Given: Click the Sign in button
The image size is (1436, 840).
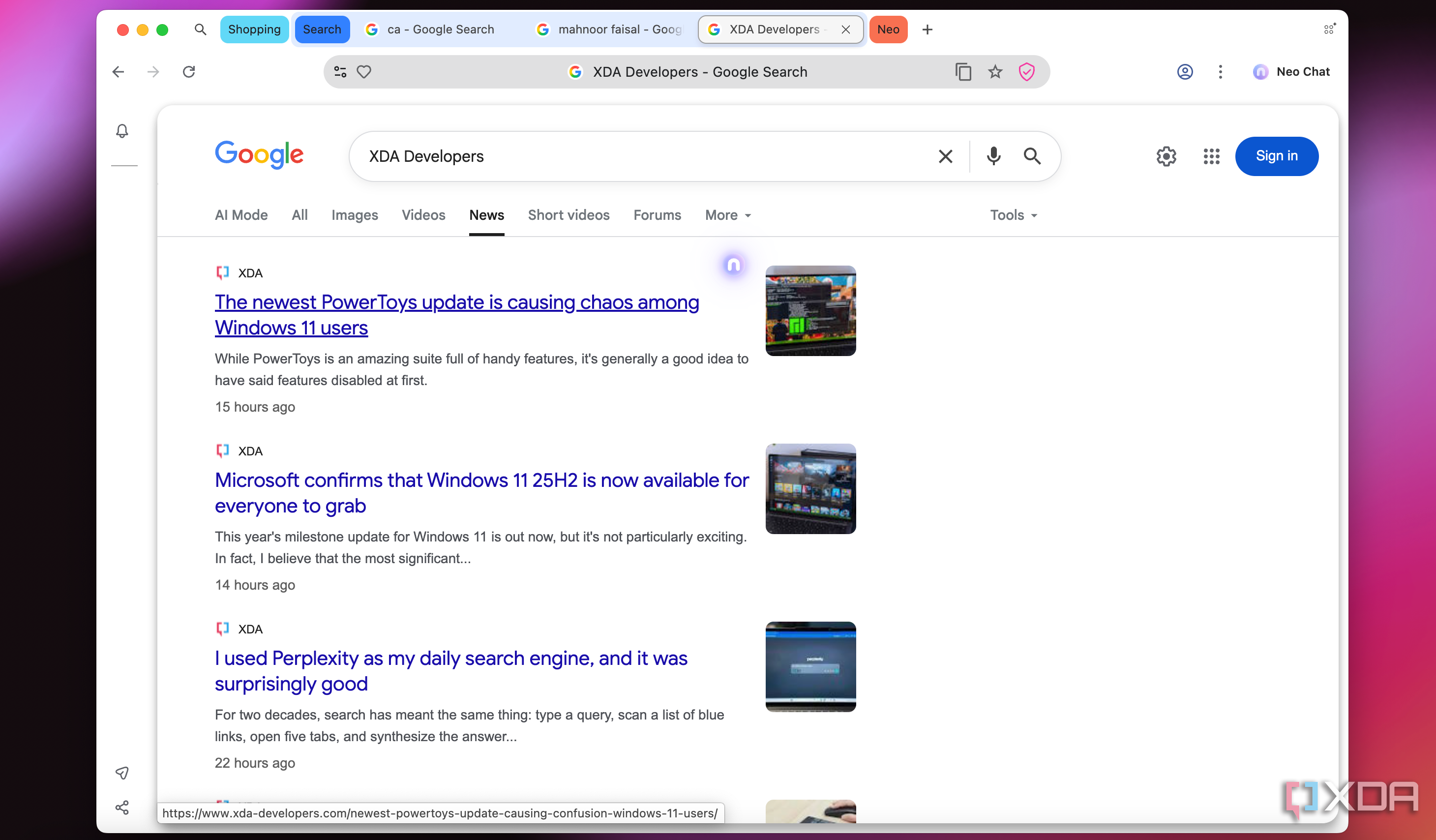Looking at the screenshot, I should [1277, 156].
